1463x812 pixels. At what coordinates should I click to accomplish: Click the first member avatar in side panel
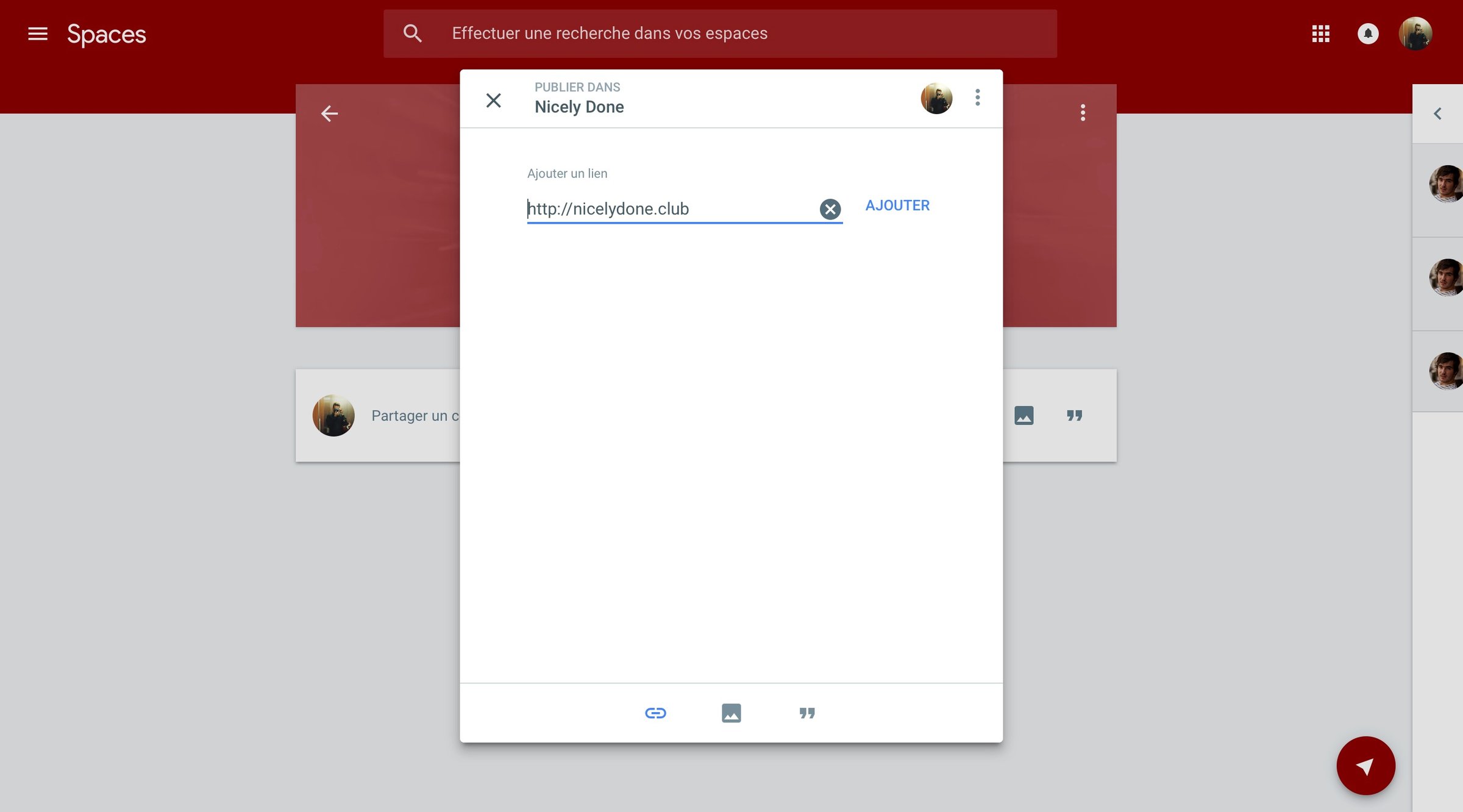(x=1446, y=183)
